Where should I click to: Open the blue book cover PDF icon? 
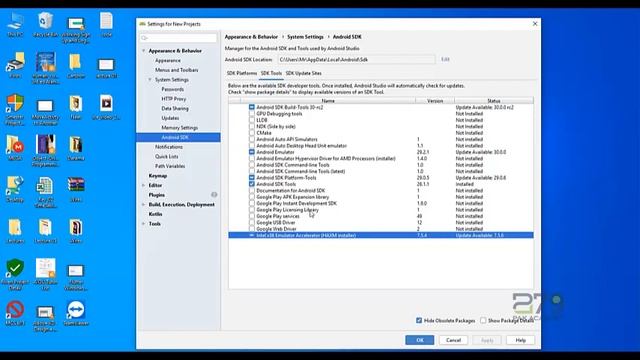[45, 62]
